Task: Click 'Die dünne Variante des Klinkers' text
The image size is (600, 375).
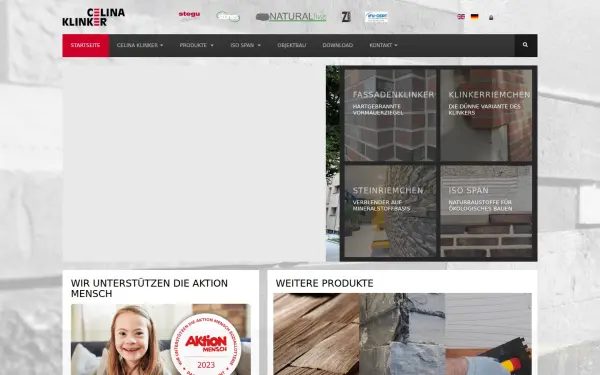Action: (484, 109)
